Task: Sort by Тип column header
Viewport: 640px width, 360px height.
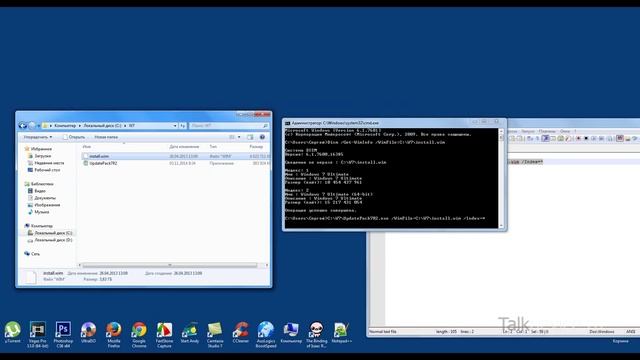Action: 213,147
